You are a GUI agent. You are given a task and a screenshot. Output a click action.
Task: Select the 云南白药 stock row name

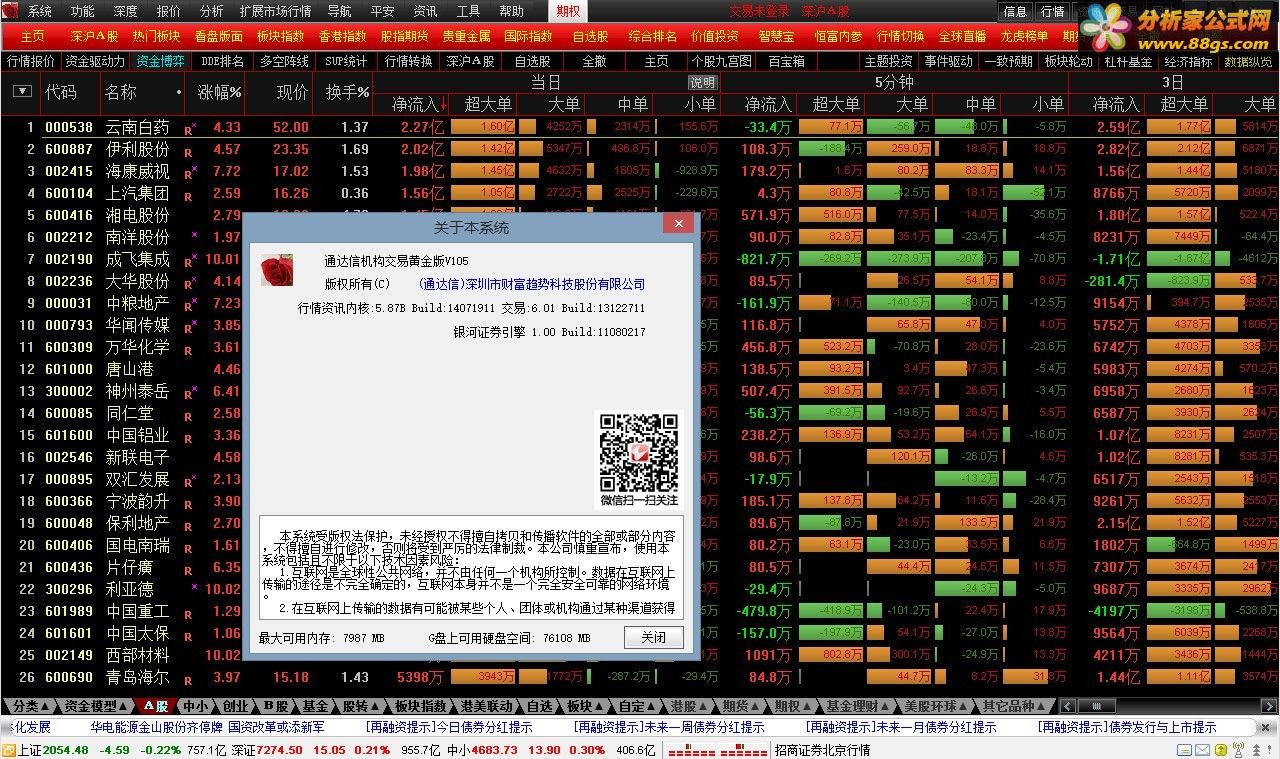pyautogui.click(x=138, y=128)
